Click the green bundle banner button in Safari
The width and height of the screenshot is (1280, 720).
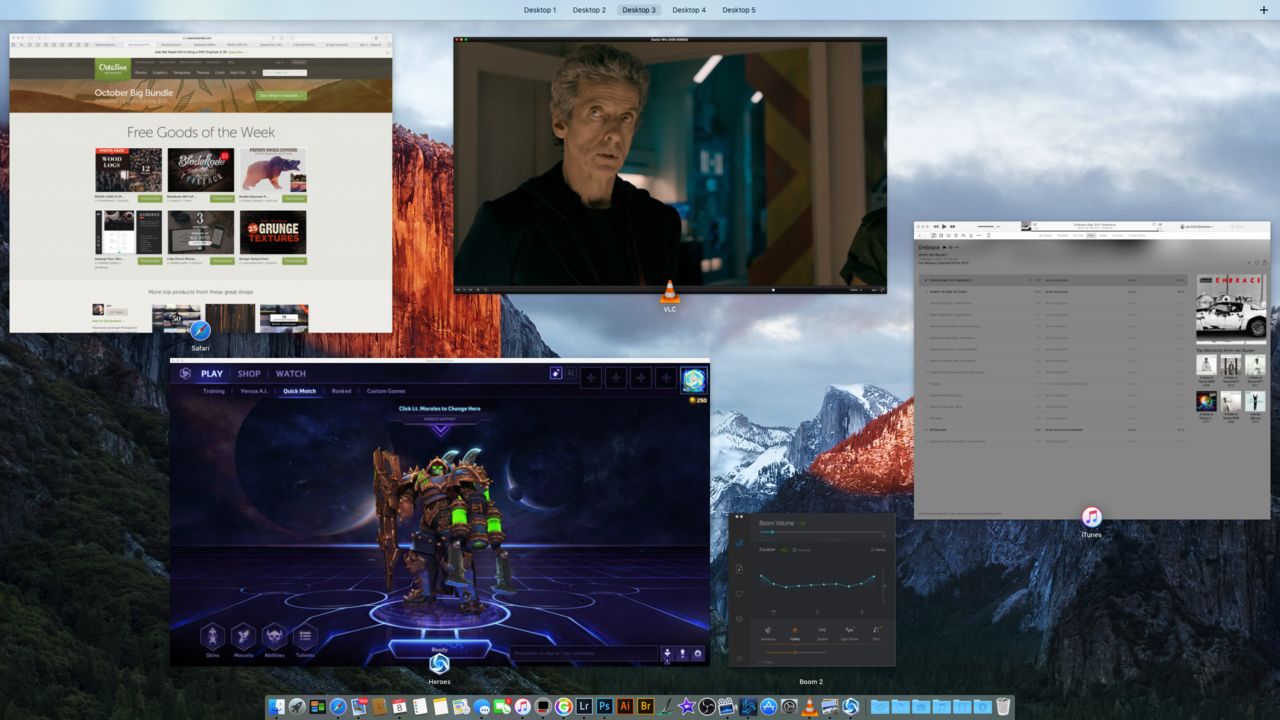[x=282, y=95]
